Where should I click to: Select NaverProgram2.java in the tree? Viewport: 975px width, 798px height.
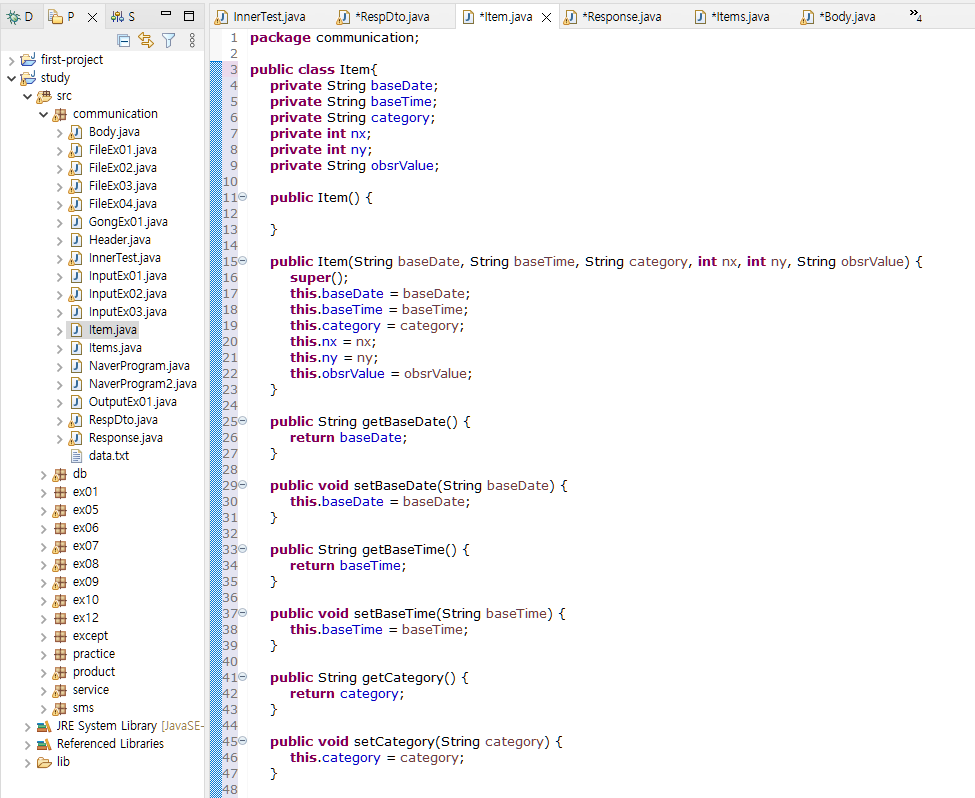pos(142,384)
